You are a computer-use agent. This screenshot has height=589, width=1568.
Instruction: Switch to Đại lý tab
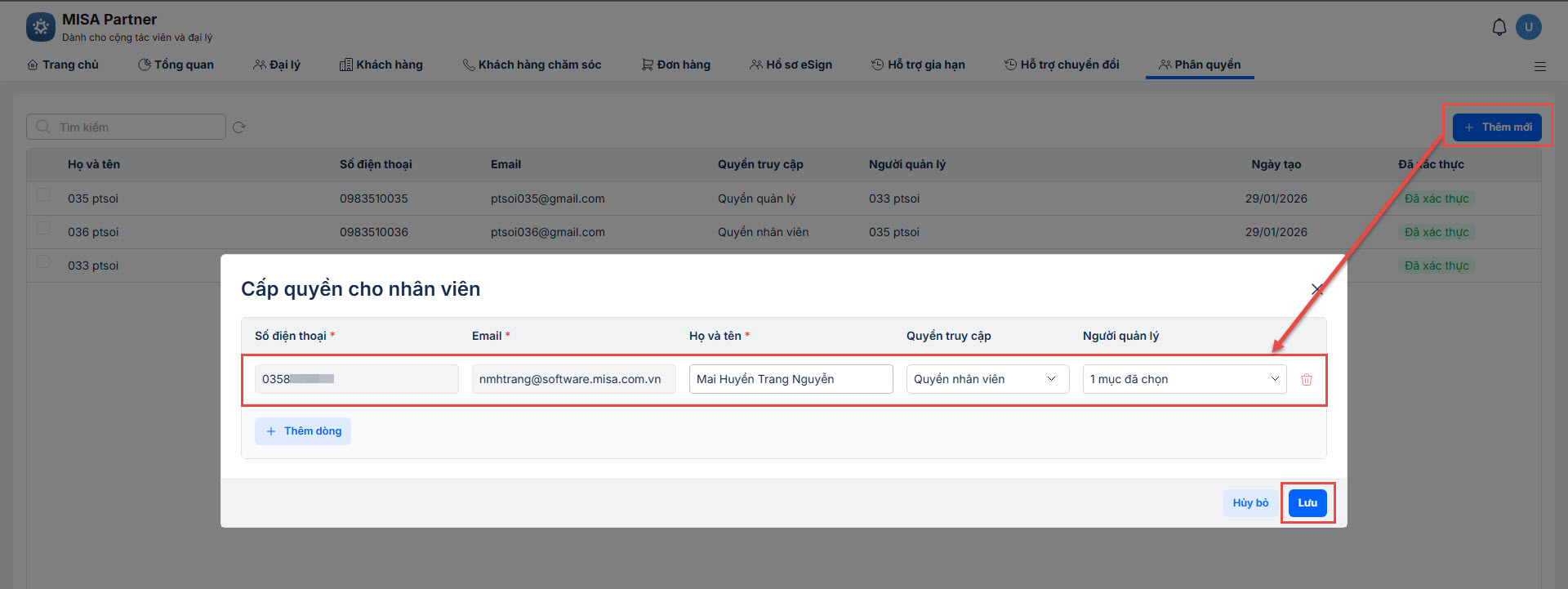(x=277, y=65)
